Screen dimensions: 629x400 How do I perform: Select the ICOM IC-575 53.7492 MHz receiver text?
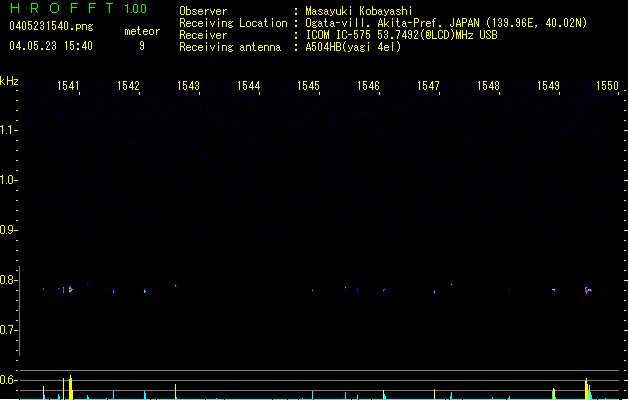(401, 35)
